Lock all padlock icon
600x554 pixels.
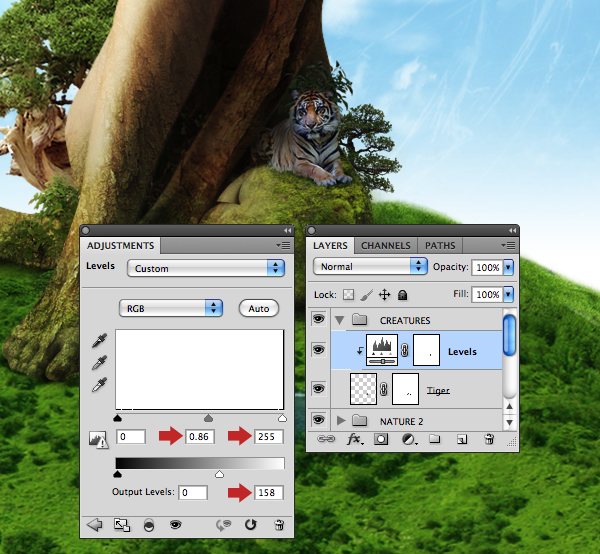point(402,295)
